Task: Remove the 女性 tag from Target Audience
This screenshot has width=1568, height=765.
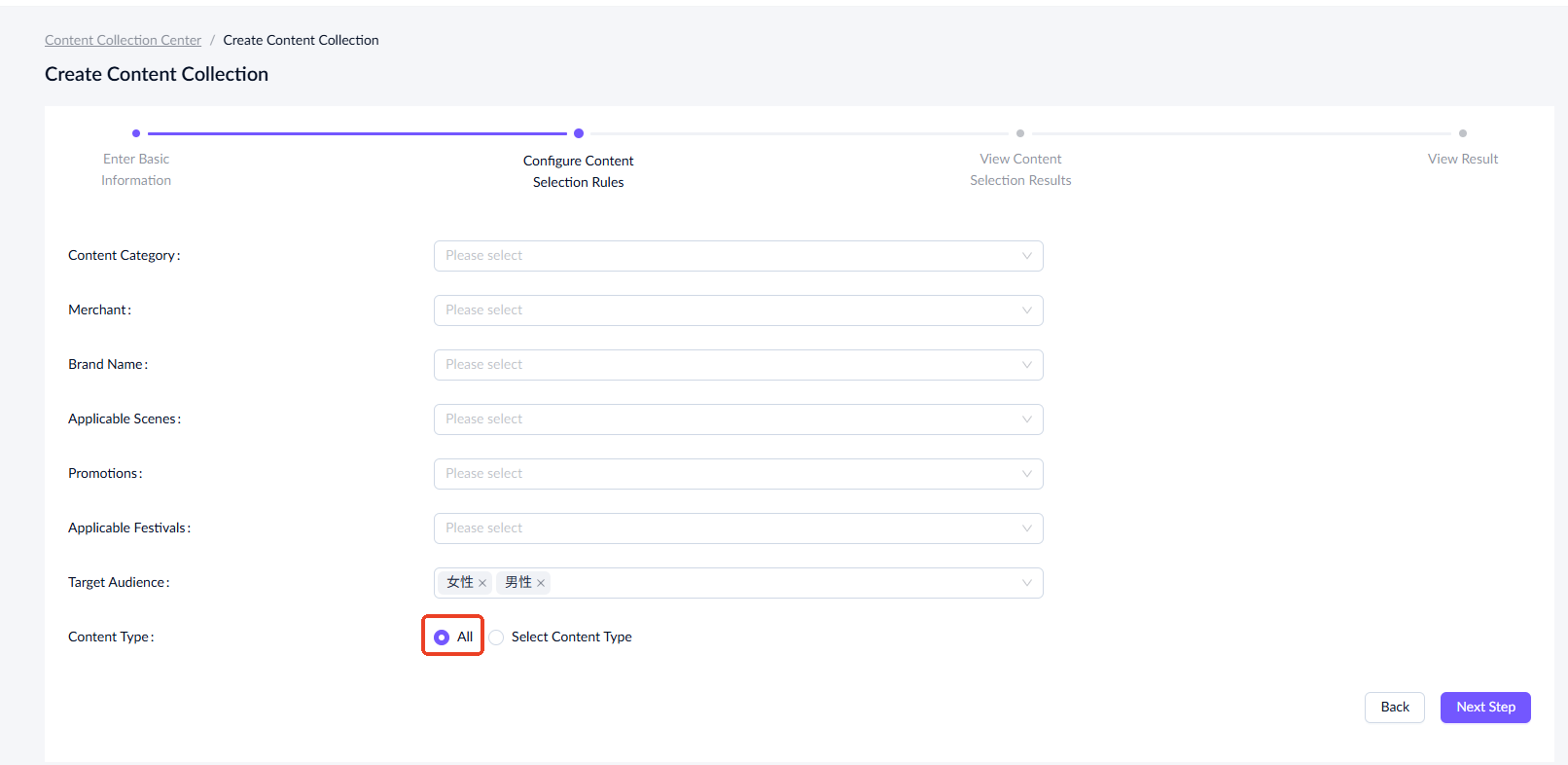Action: tap(482, 583)
